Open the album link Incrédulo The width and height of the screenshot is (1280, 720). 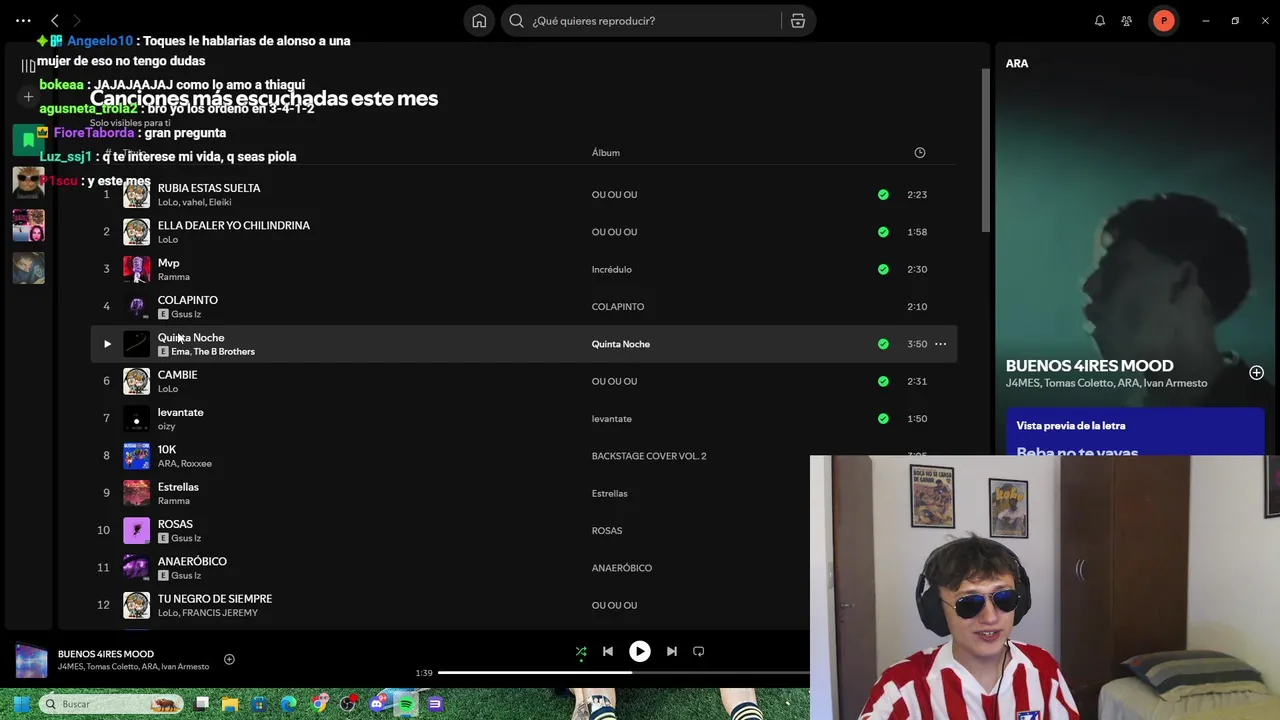(x=612, y=269)
